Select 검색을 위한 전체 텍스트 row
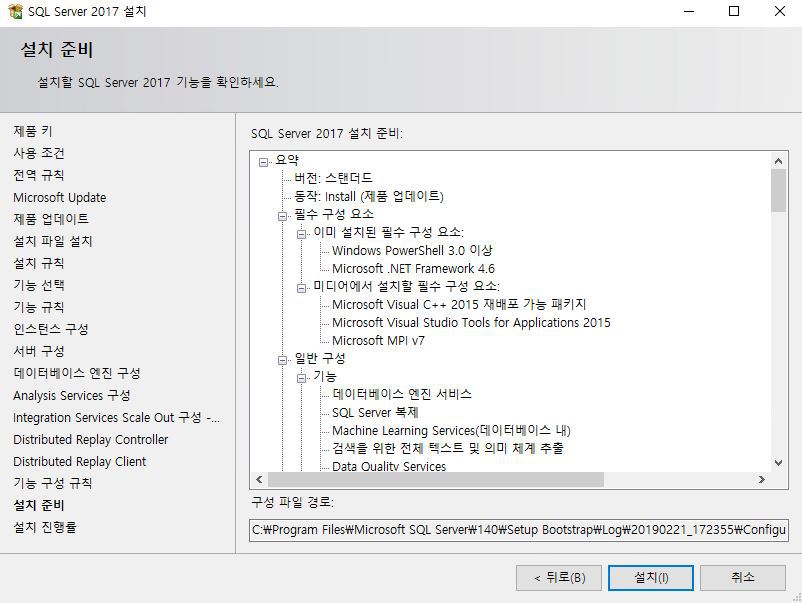Viewport: 802px width, 603px height. 448,449
